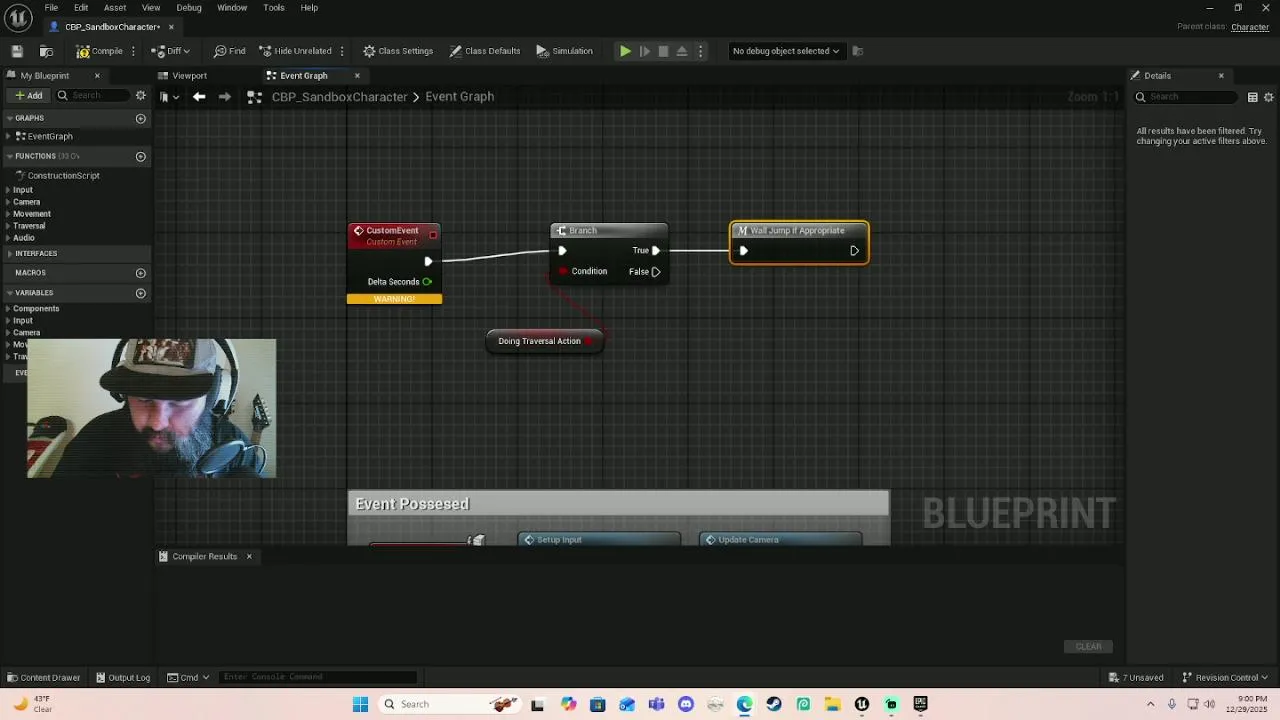
Task: Open My Blueprint settings gear
Action: pos(141,96)
